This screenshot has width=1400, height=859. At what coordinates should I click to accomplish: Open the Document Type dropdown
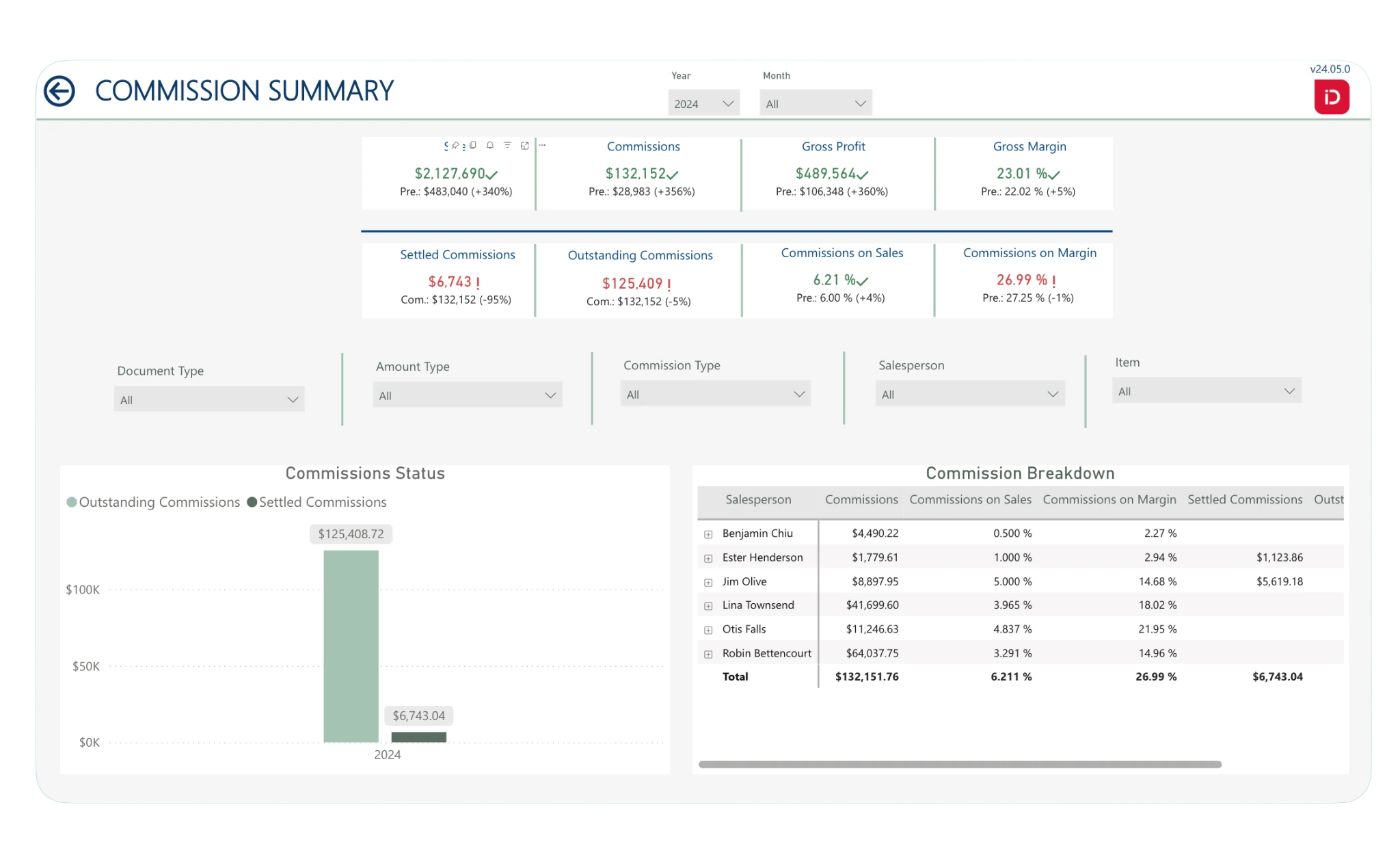coord(208,399)
